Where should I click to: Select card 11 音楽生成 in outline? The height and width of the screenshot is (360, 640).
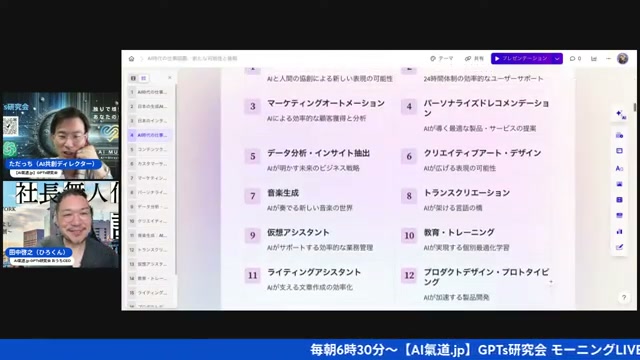click(149, 236)
